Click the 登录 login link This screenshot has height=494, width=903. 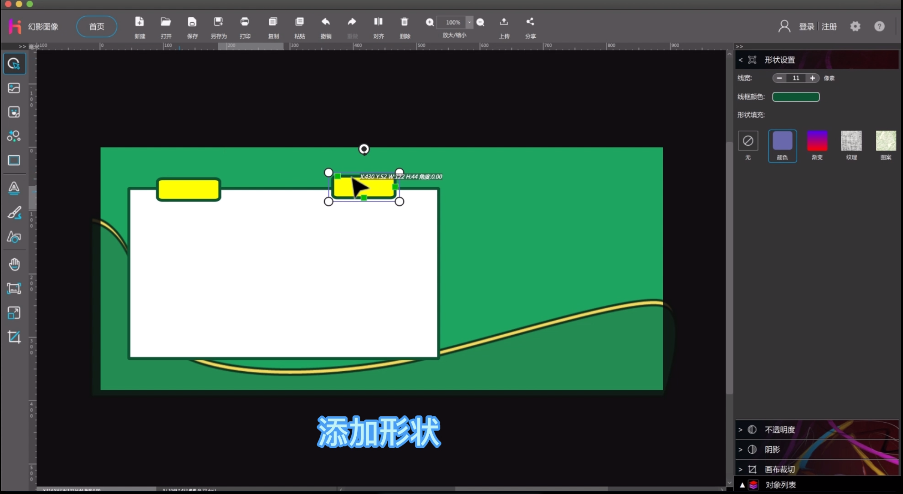point(806,27)
